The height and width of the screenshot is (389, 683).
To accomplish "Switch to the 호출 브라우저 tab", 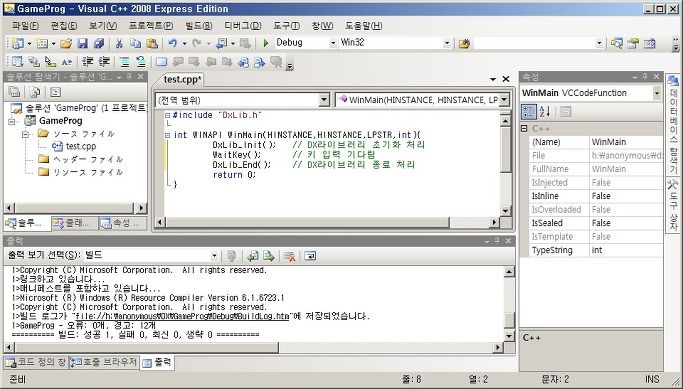I will coord(104,362).
